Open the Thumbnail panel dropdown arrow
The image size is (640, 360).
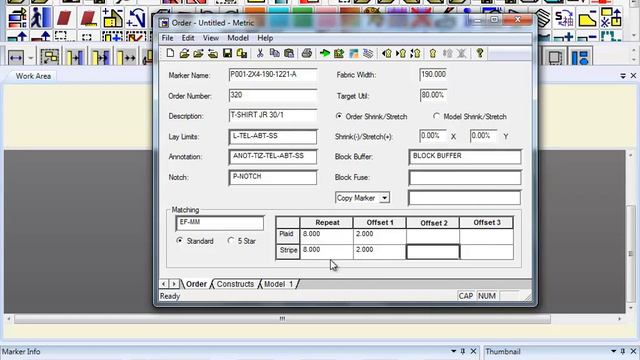[613, 351]
